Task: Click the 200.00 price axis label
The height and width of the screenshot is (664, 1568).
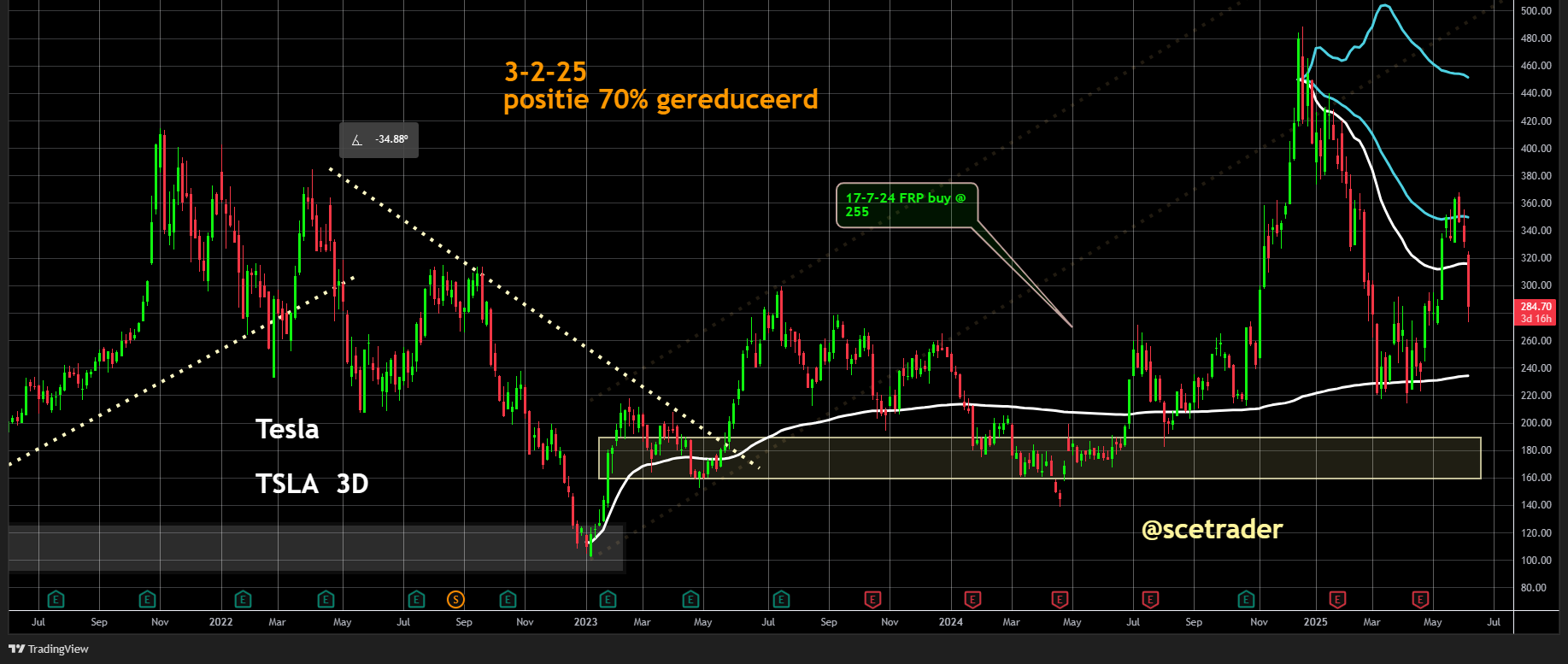Action: [1536, 423]
